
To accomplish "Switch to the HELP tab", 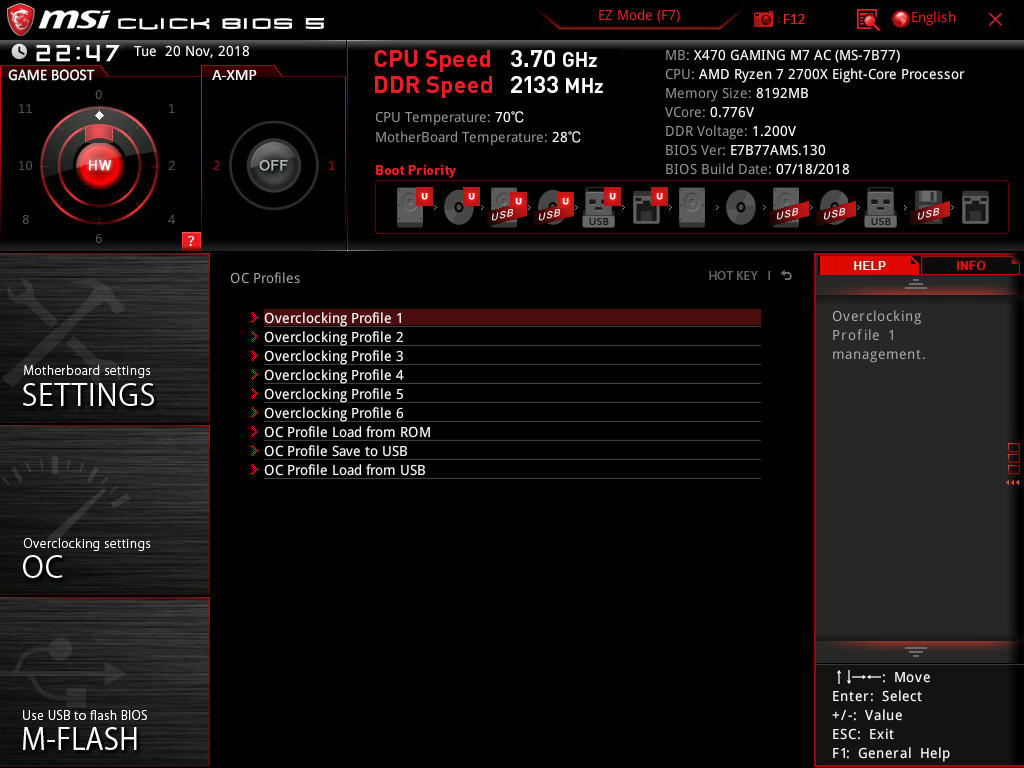I will tap(869, 265).
